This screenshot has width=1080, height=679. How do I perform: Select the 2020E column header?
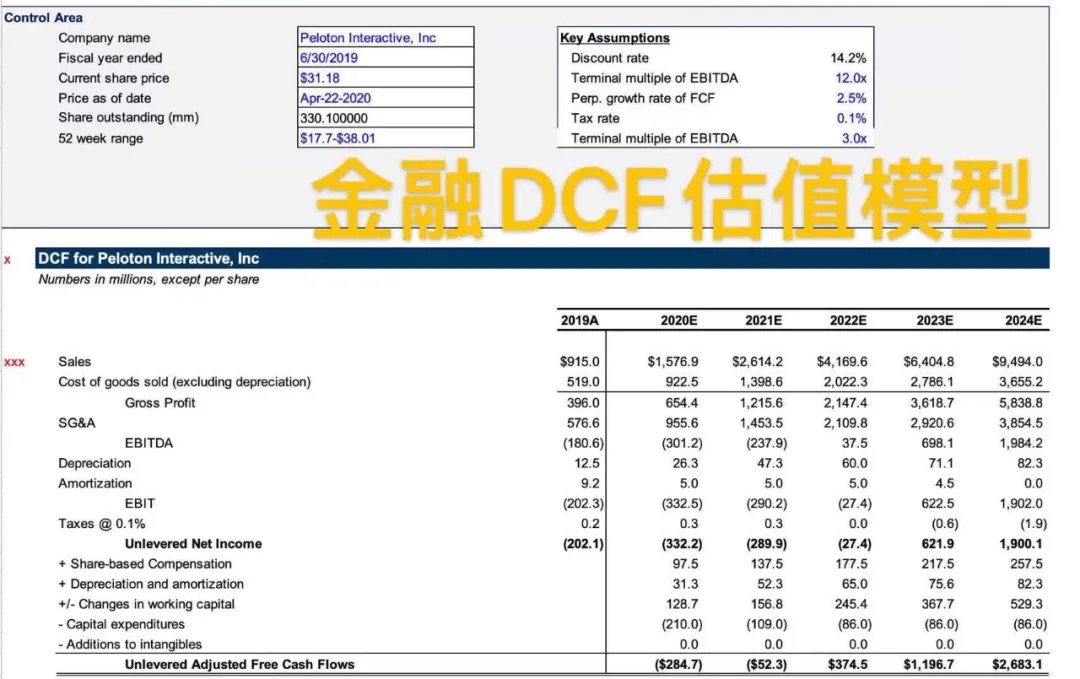point(679,320)
